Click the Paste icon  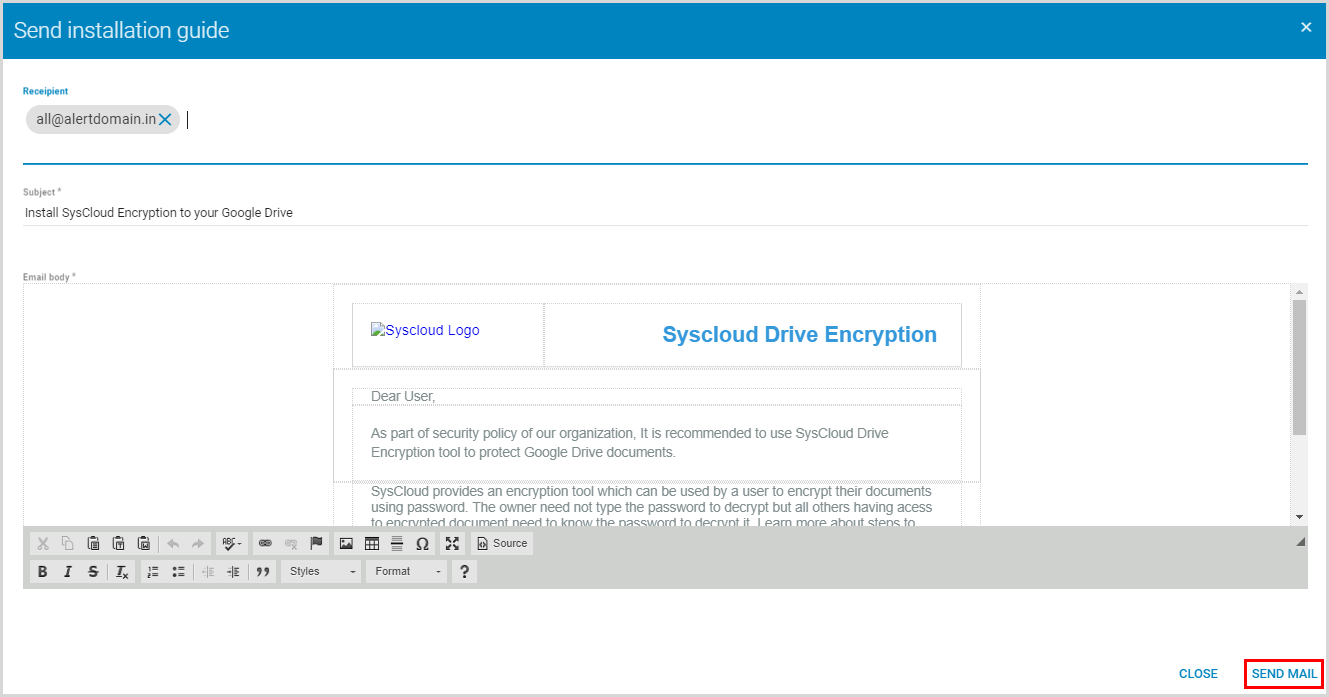coord(93,543)
